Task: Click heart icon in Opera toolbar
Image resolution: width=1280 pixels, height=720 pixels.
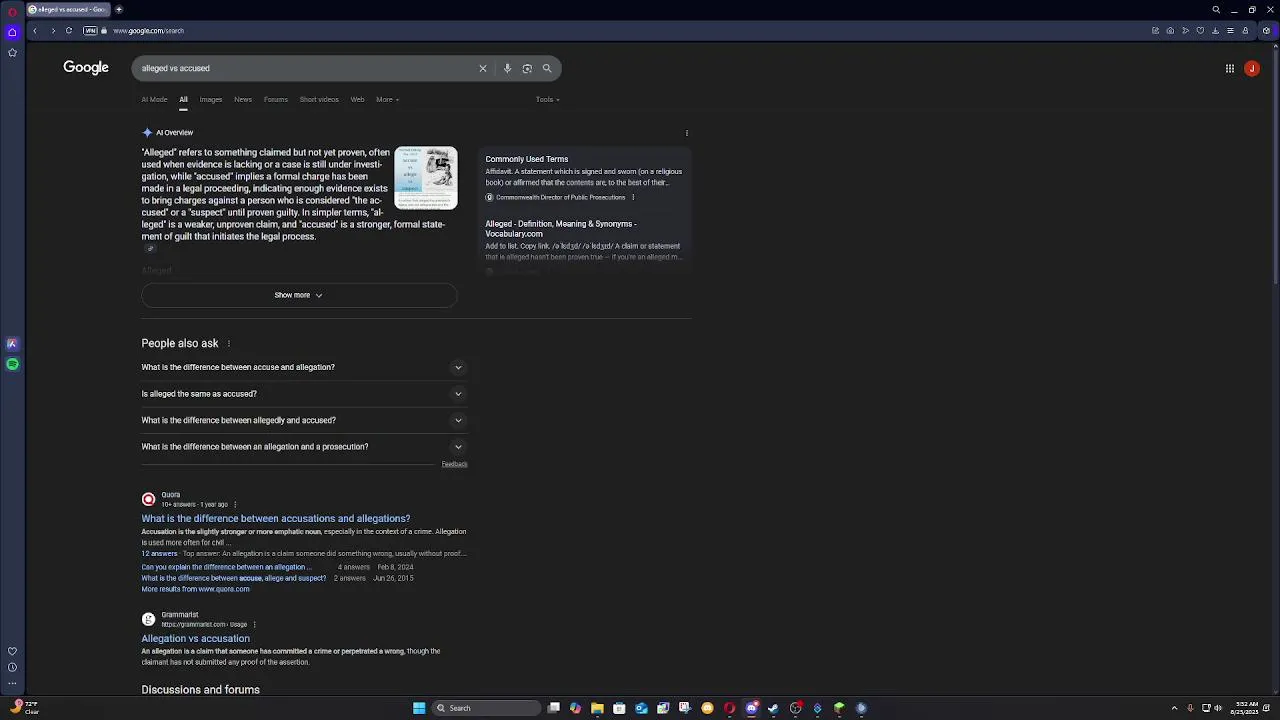Action: [x=1200, y=31]
